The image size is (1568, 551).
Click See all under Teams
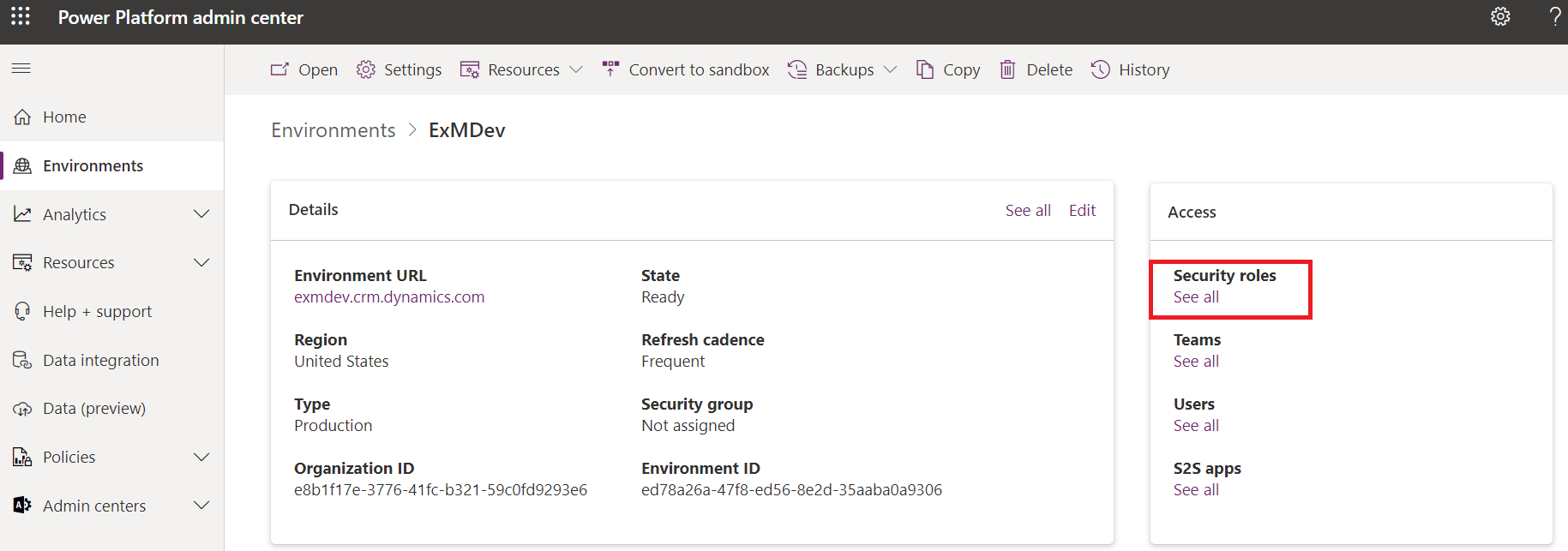coord(1196,362)
